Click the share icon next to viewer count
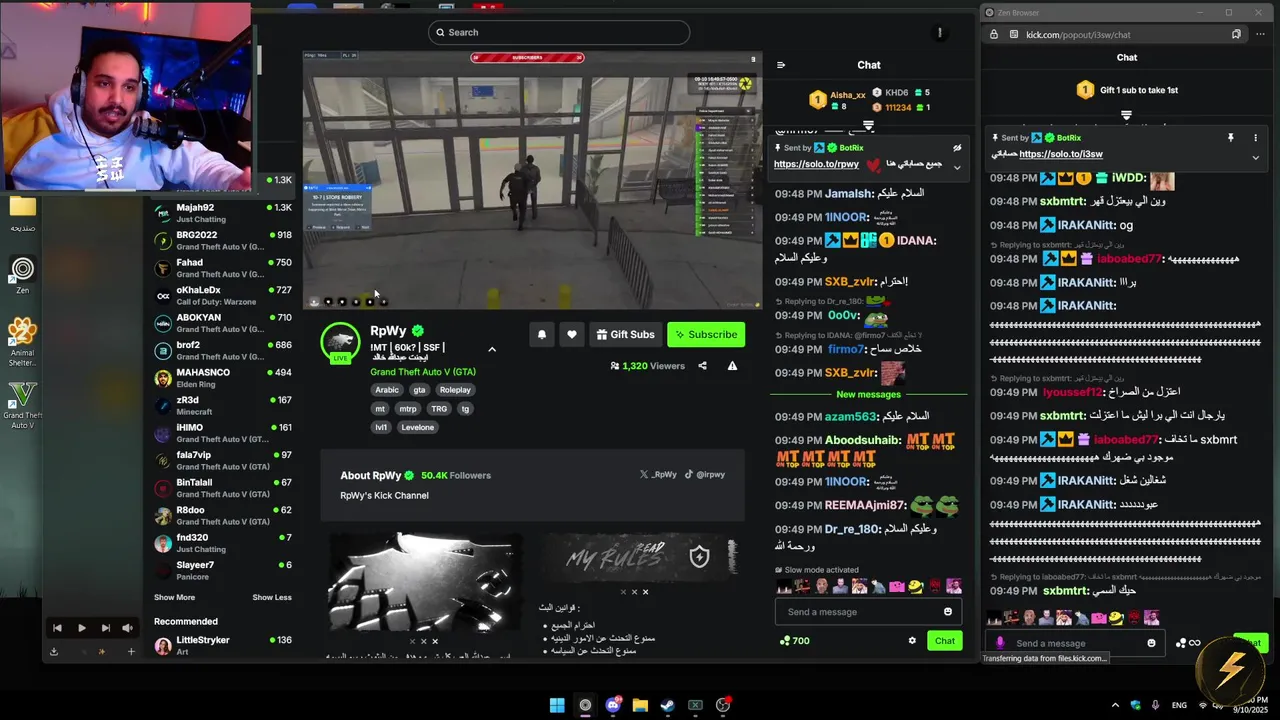Screen dimensions: 1280x720 (x=702, y=366)
